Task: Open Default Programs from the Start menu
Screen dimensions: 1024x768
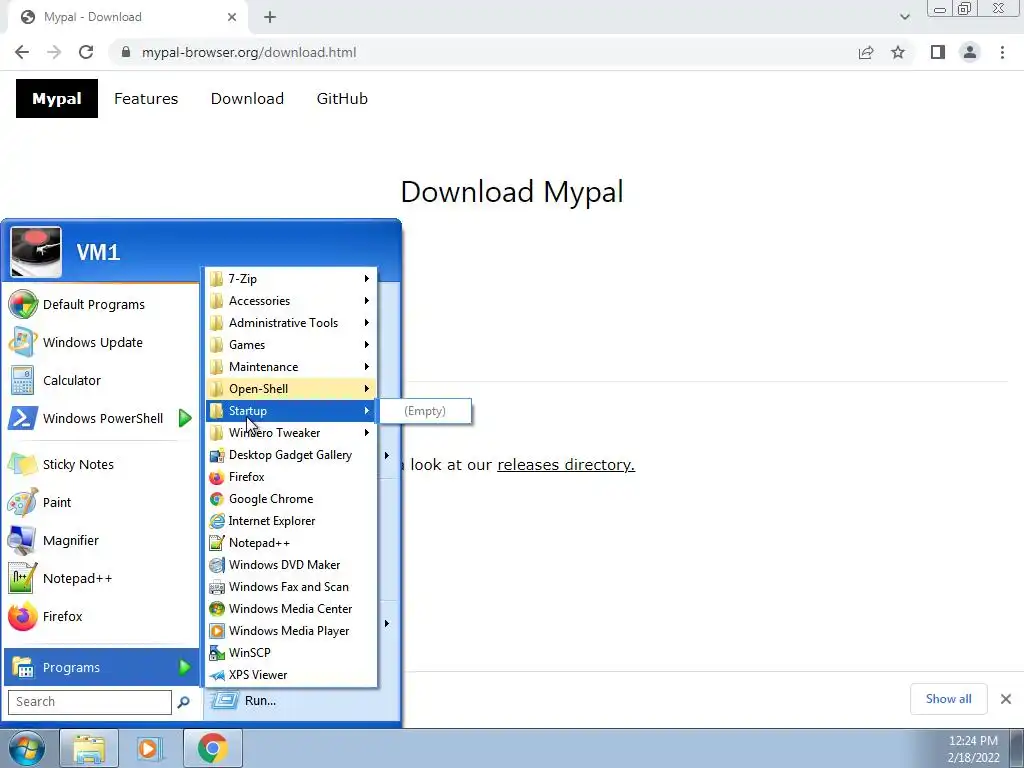Action: (101, 304)
